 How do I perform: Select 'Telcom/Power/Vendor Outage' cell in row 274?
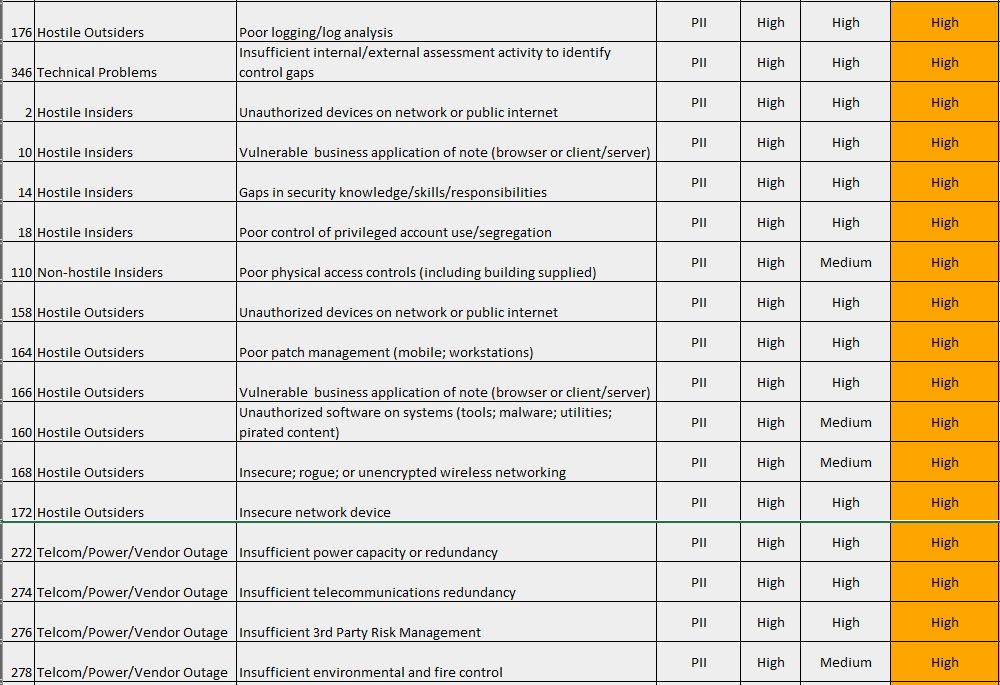[x=135, y=582]
